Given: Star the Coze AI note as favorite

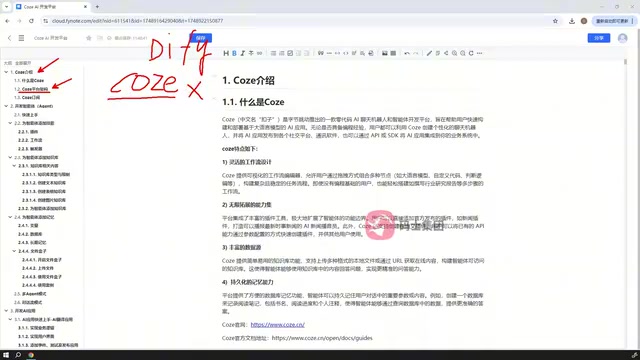Looking at the screenshot, I should pos(89,38).
